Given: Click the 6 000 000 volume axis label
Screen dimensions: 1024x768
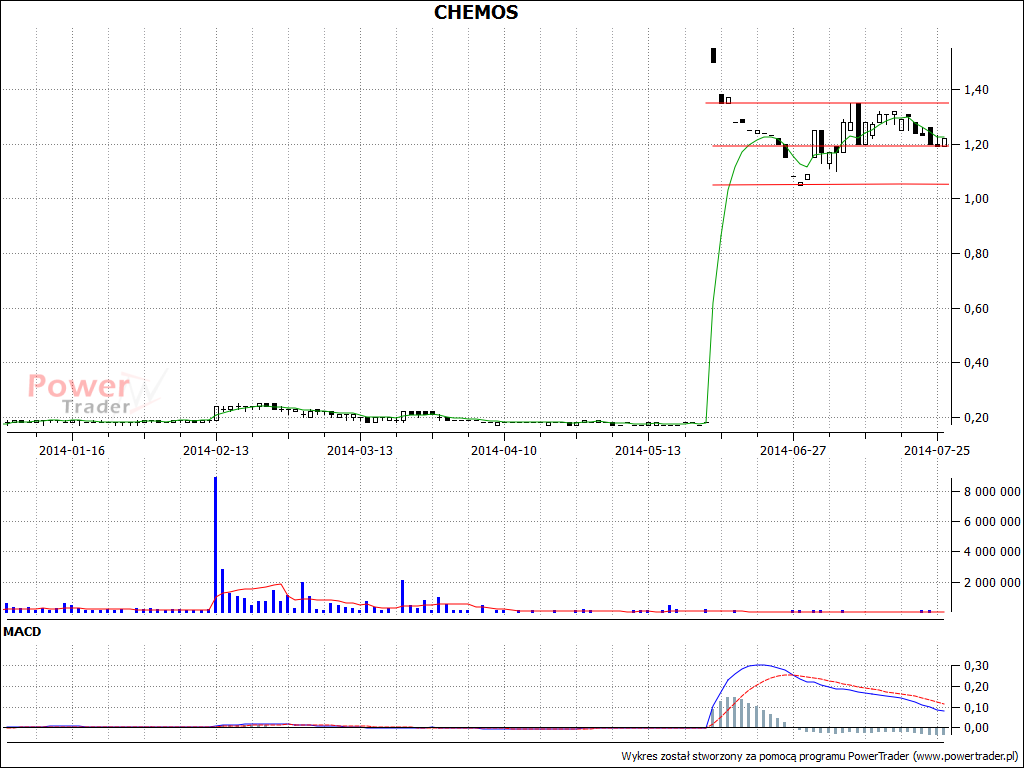Looking at the screenshot, I should [x=992, y=521].
